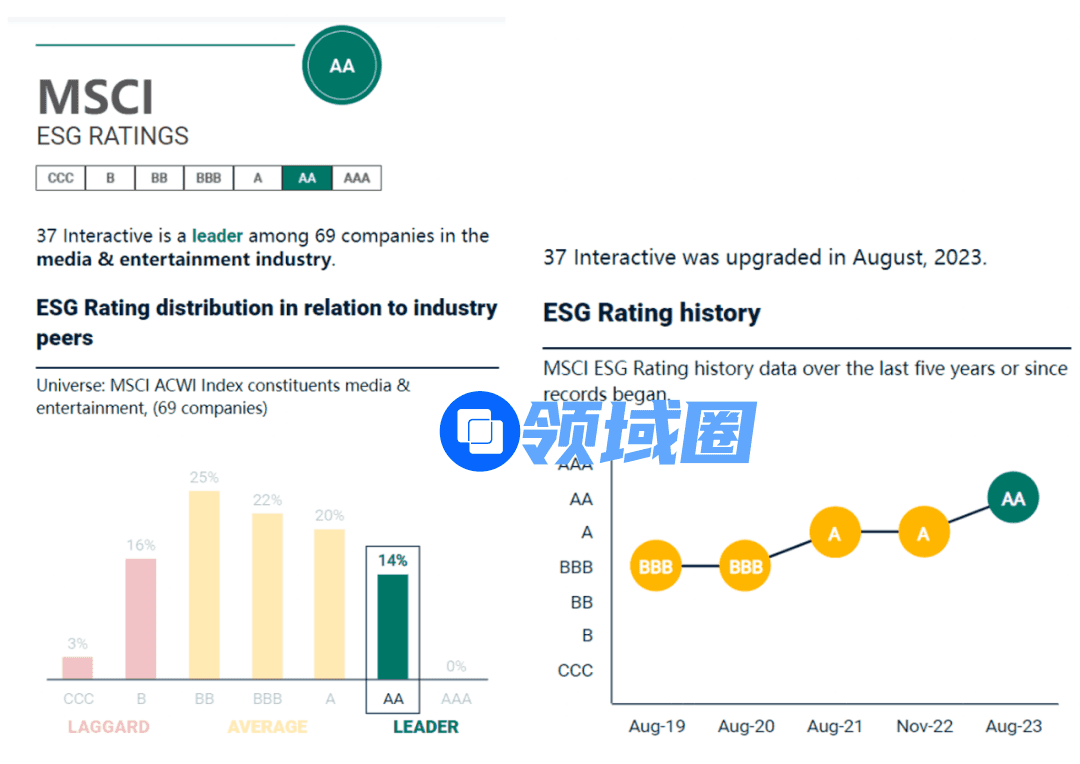Select the 16% B distribution bar
Screen dimensions: 1080x764
click(141, 619)
